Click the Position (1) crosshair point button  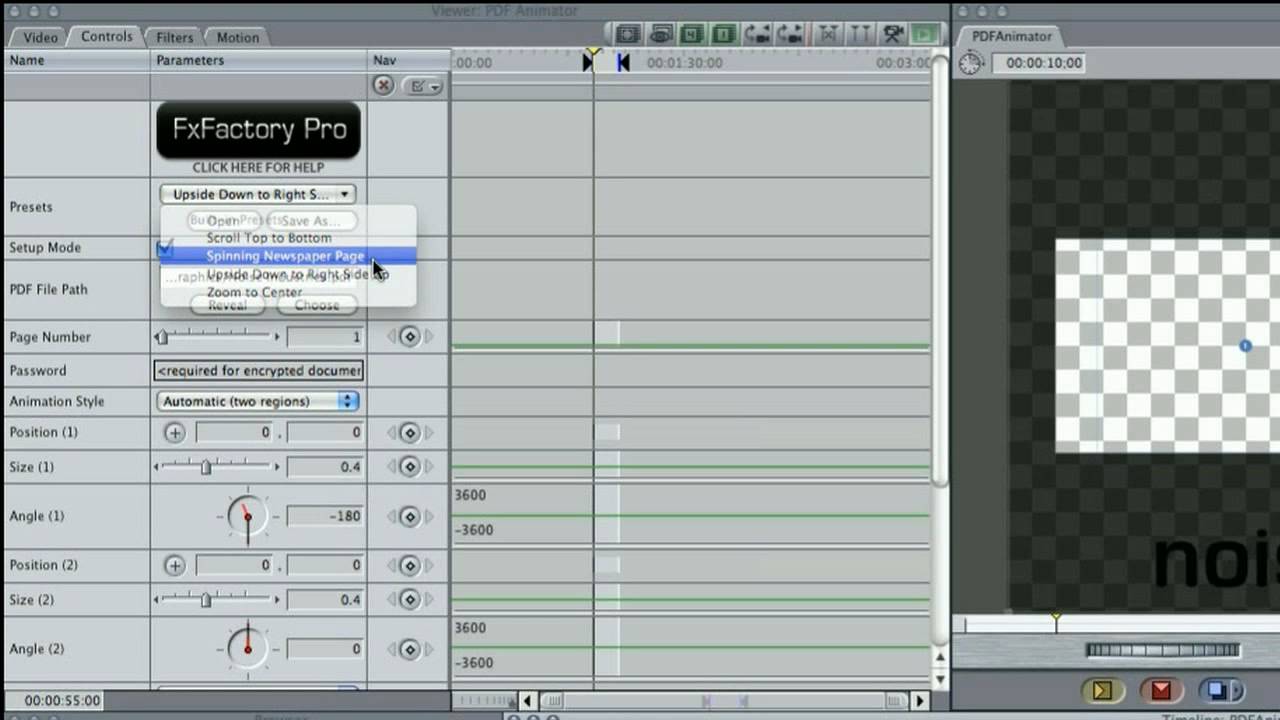click(x=175, y=432)
